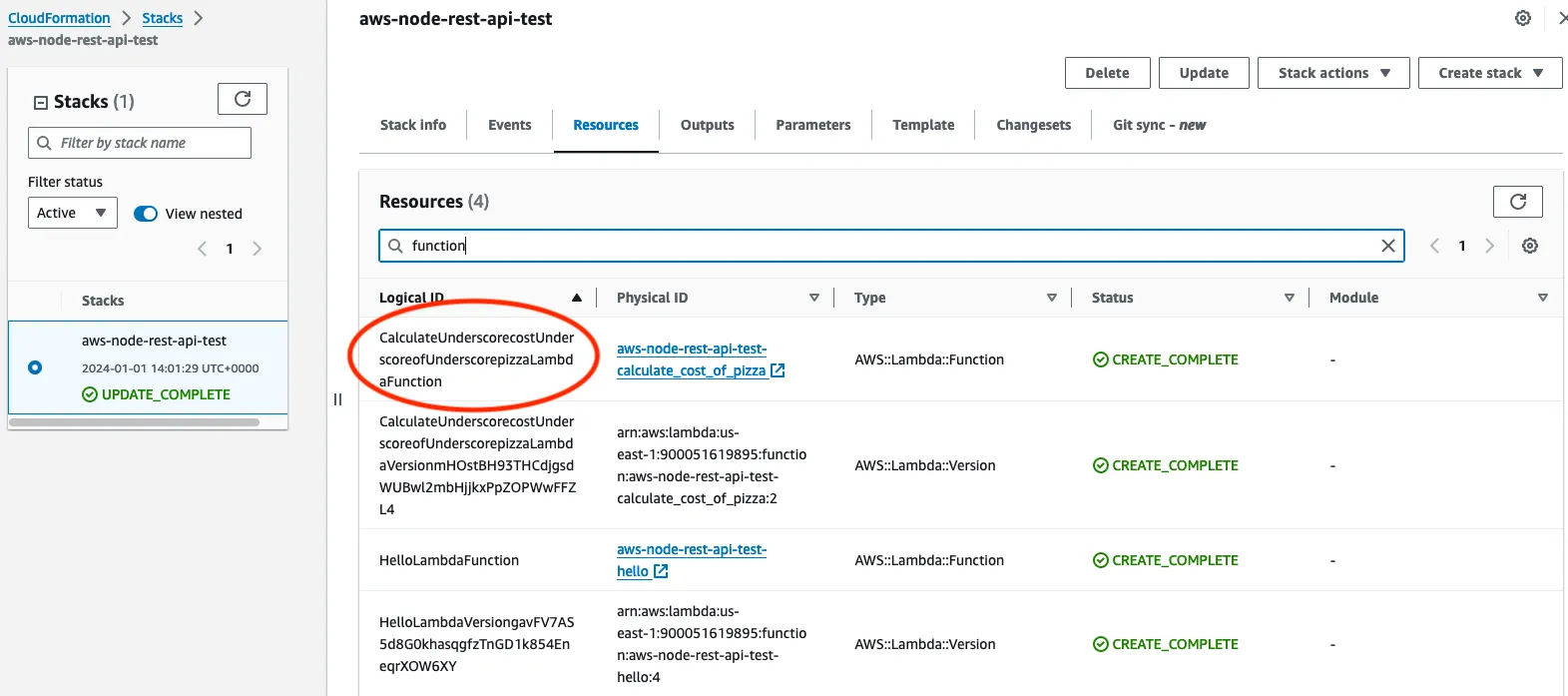Open the top-right settings gear
Image resolution: width=1568 pixels, height=696 pixels.
pyautogui.click(x=1523, y=18)
